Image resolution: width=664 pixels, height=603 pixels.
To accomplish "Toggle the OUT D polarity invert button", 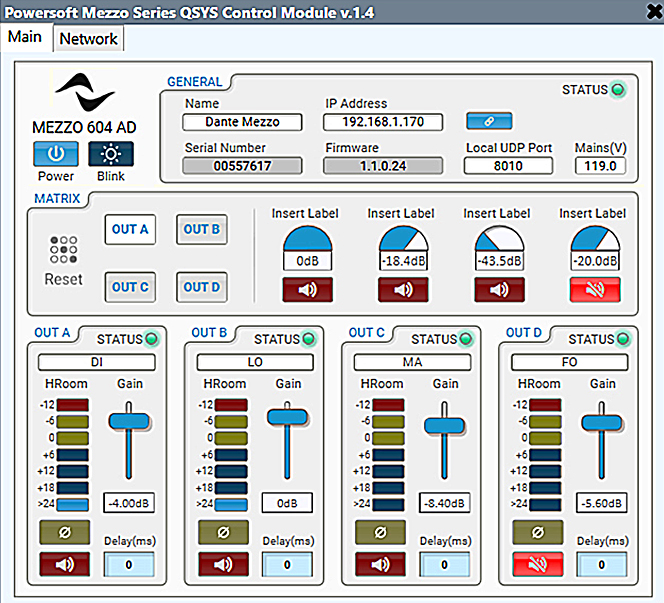I will (538, 532).
